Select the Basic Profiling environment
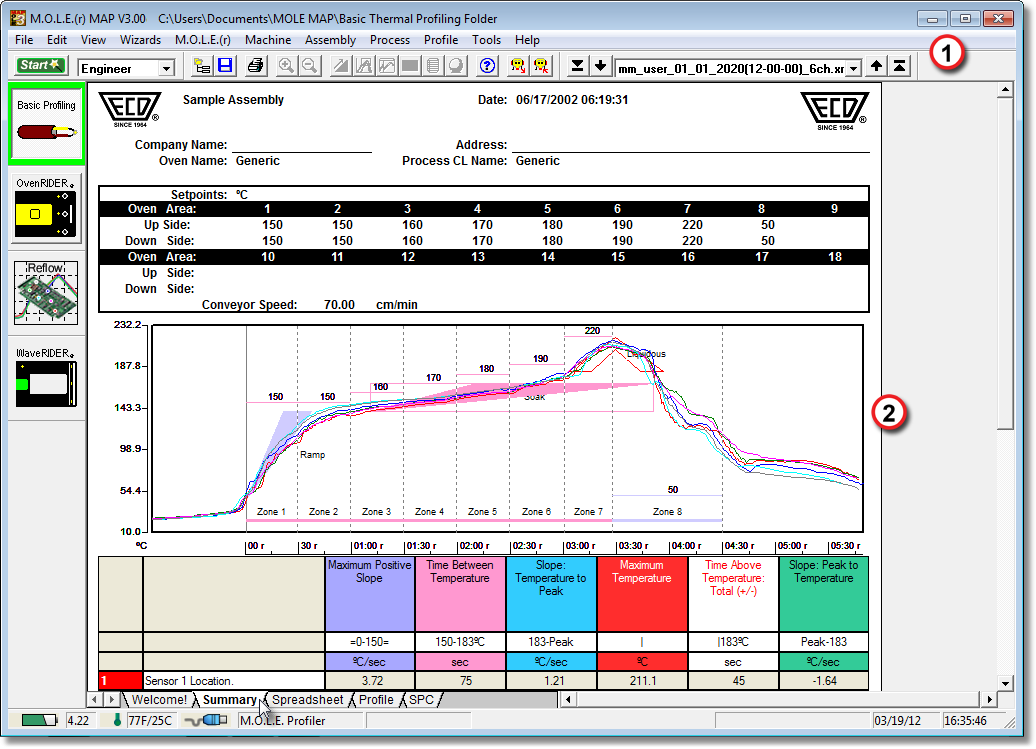 [46, 124]
